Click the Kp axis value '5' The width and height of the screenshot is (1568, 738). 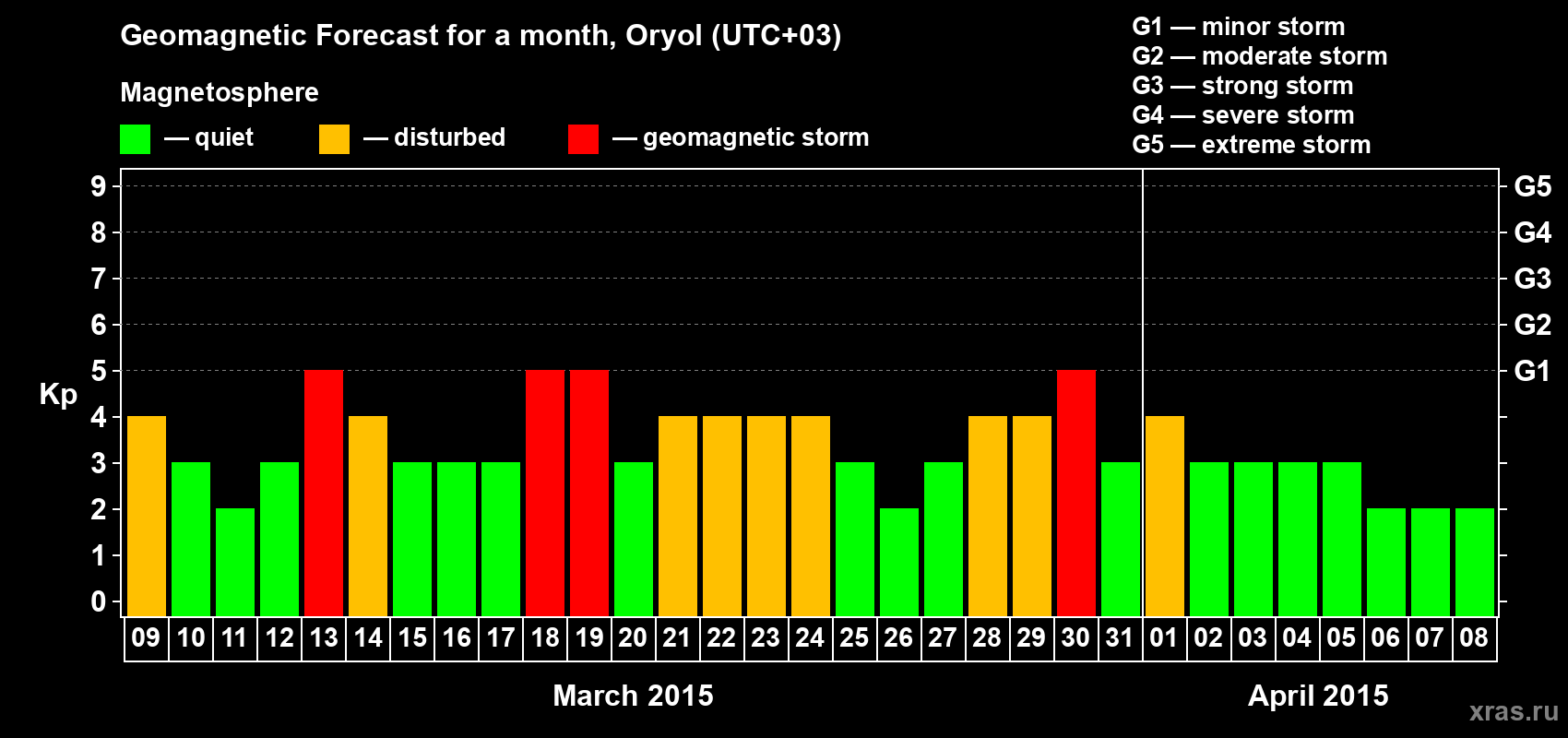[x=99, y=371]
